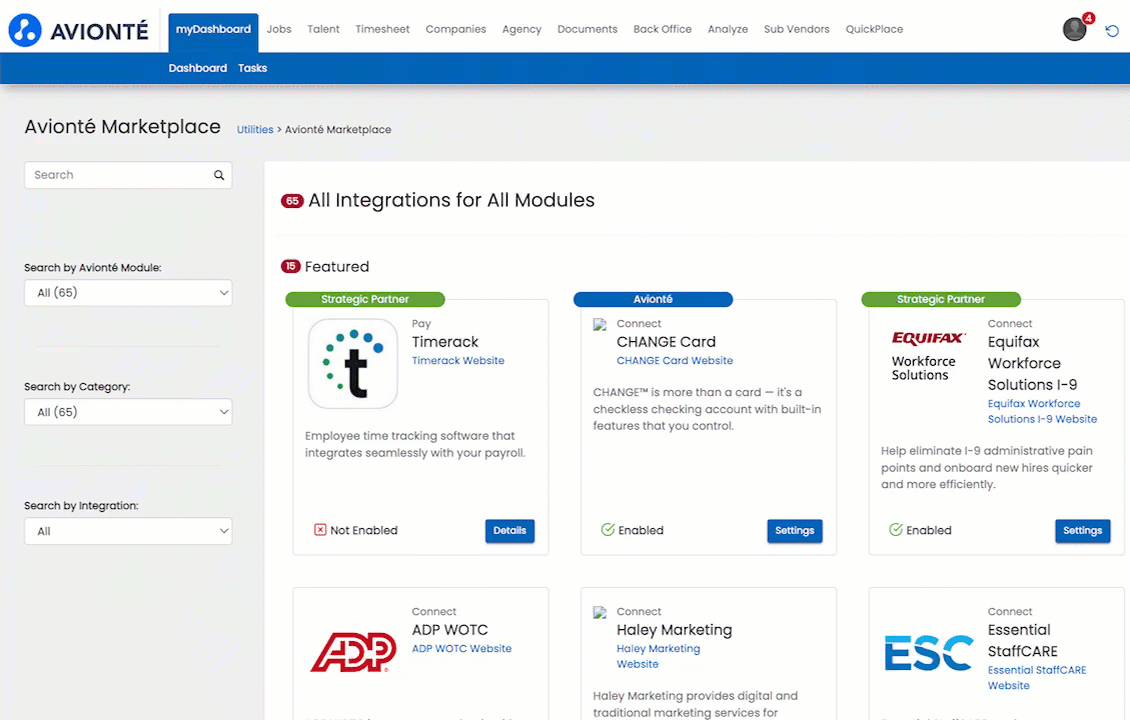1130x720 pixels.
Task: Open the Haley Marketing Website link
Action: [658, 657]
